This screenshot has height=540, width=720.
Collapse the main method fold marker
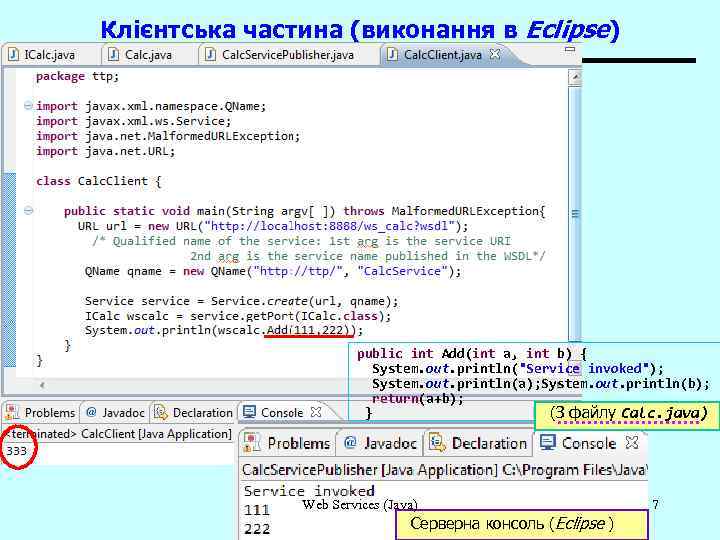pos(28,211)
